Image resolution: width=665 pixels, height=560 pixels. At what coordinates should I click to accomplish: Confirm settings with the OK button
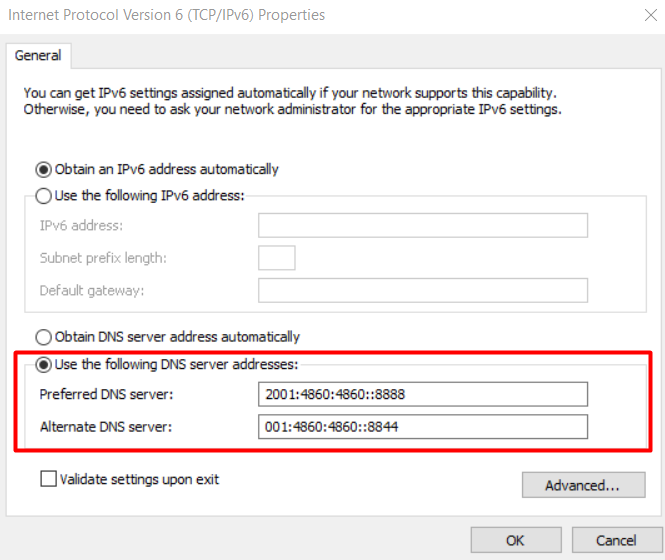(515, 540)
